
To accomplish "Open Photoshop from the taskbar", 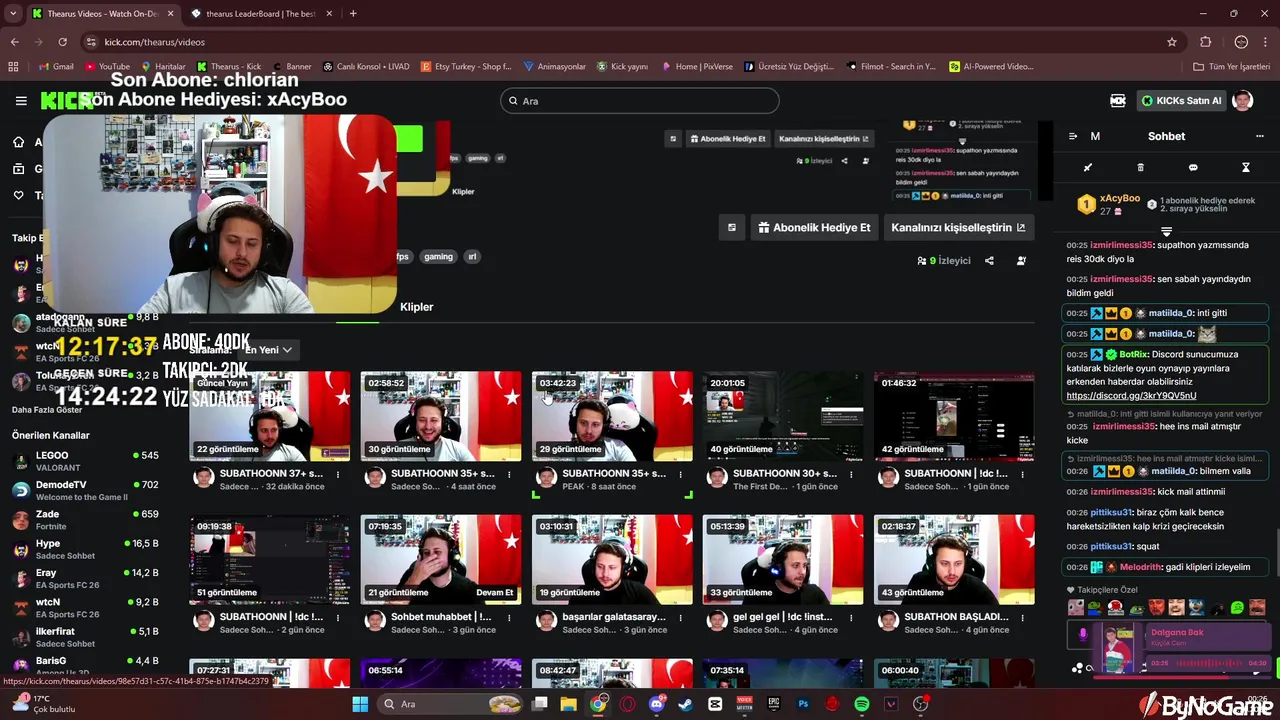I will [x=803, y=704].
